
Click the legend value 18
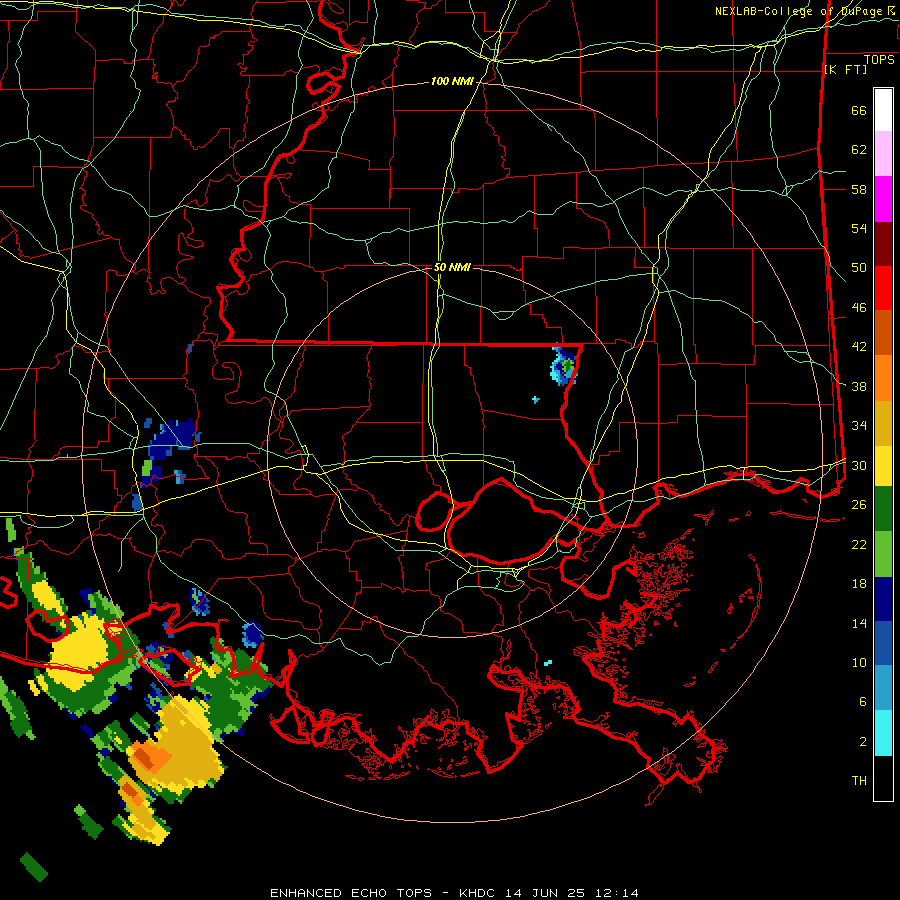[x=859, y=584]
